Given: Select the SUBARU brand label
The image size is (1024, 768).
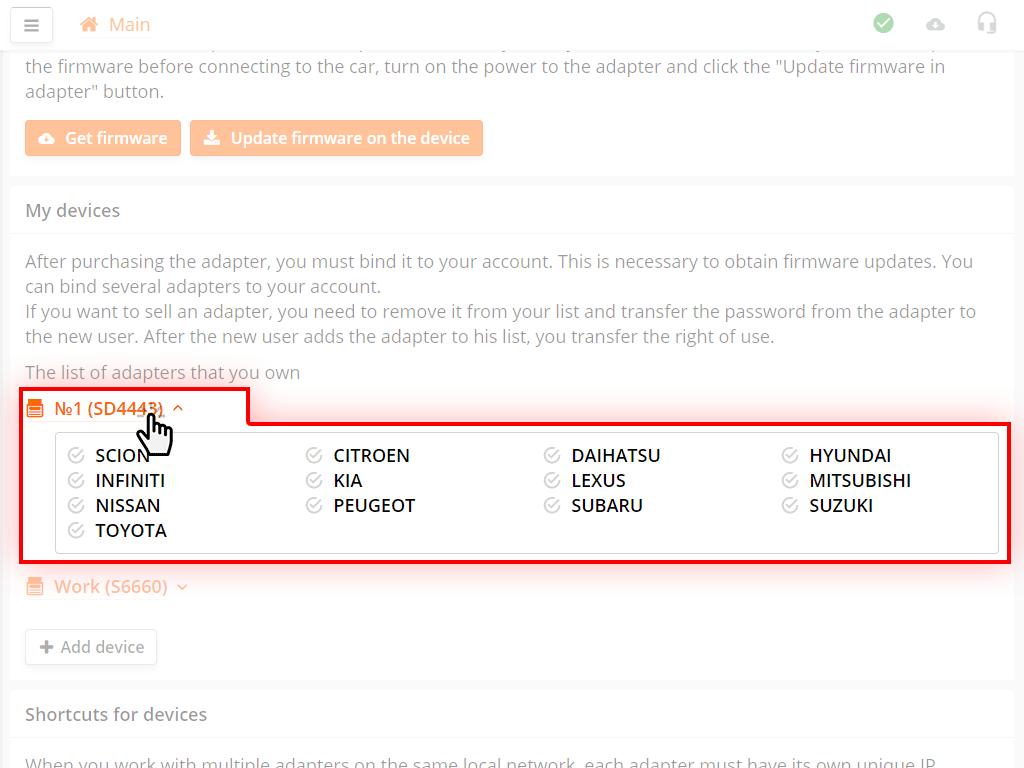Looking at the screenshot, I should tap(606, 506).
